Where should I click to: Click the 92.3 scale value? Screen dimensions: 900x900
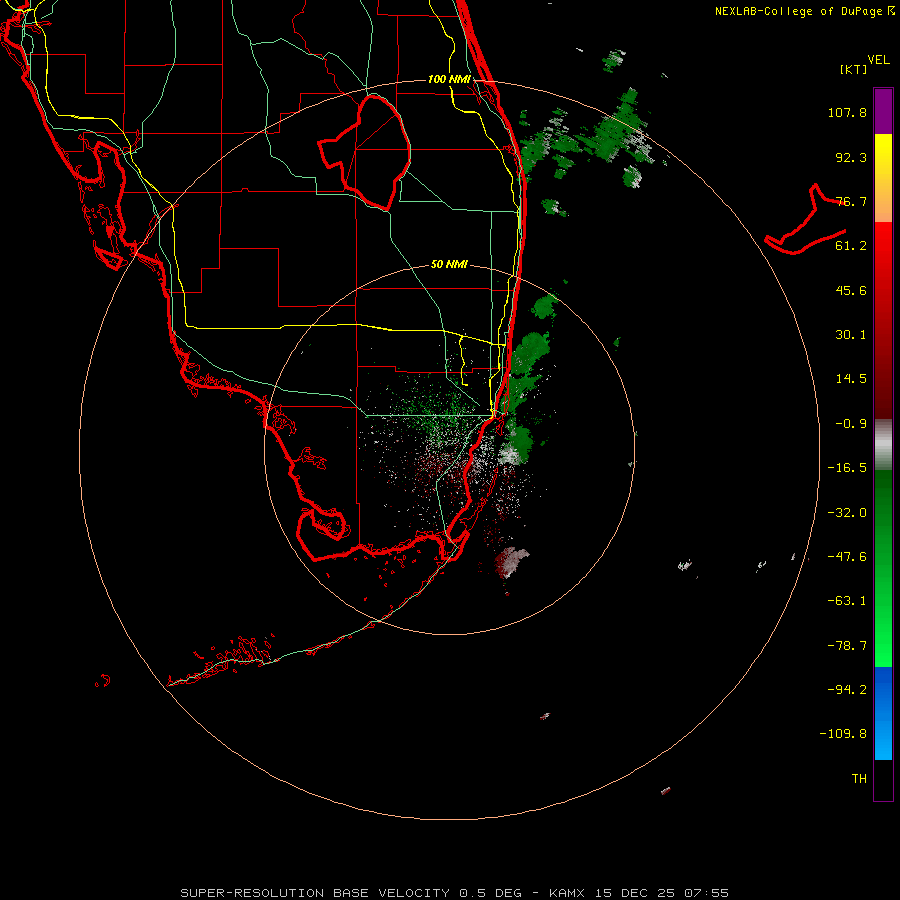pyautogui.click(x=851, y=157)
